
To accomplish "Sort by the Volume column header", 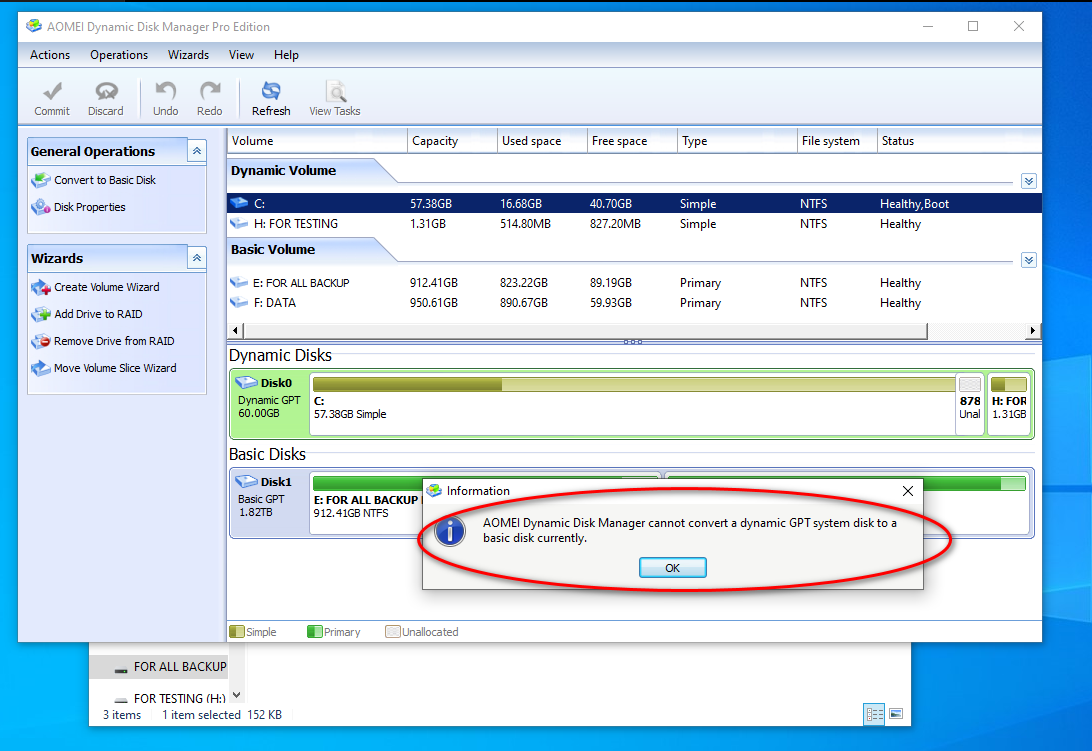I will pyautogui.click(x=317, y=141).
